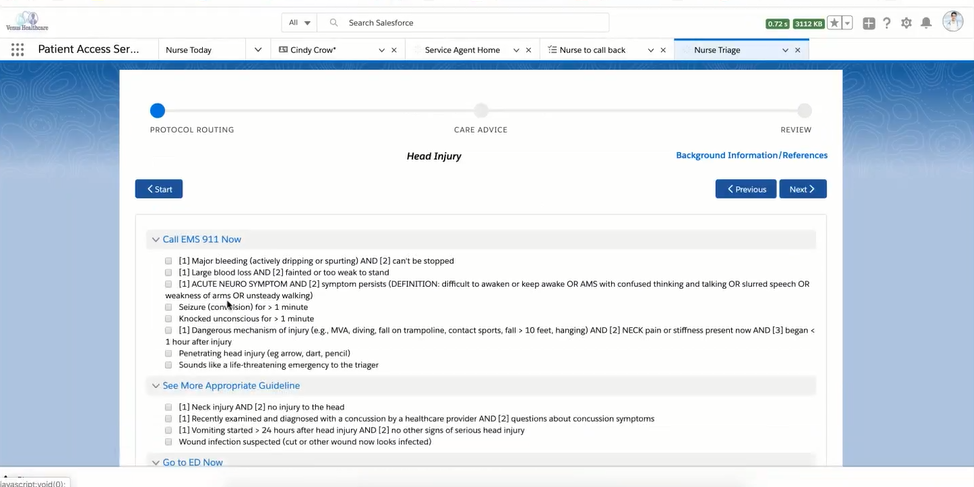Click the Start button
This screenshot has height=487, width=974.
click(x=159, y=189)
